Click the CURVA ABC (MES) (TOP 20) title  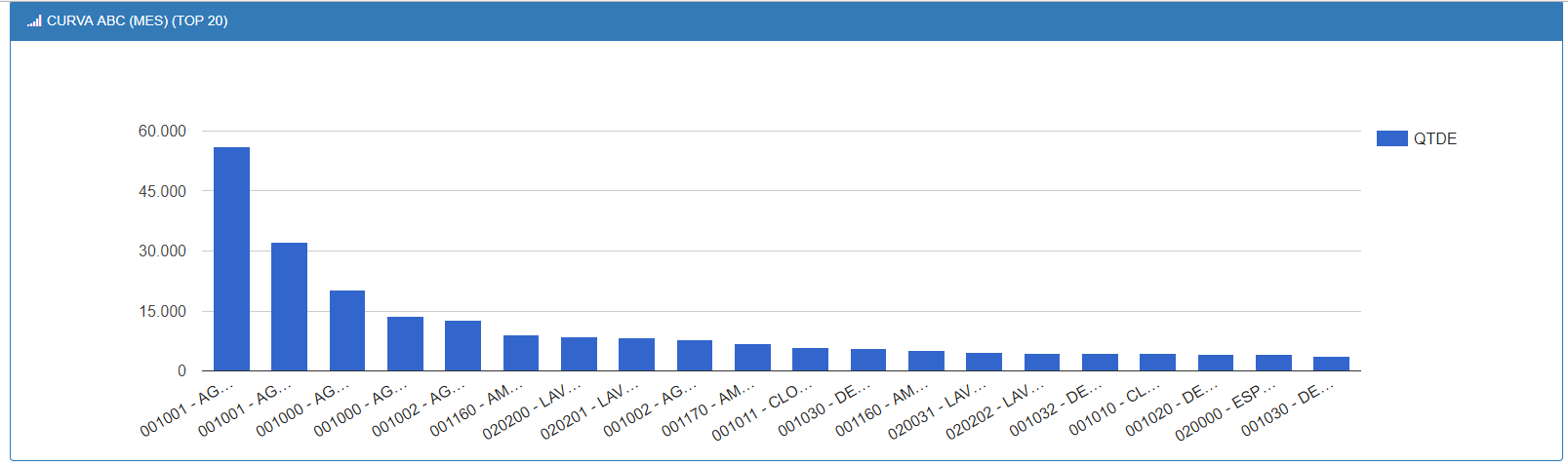[137, 20]
